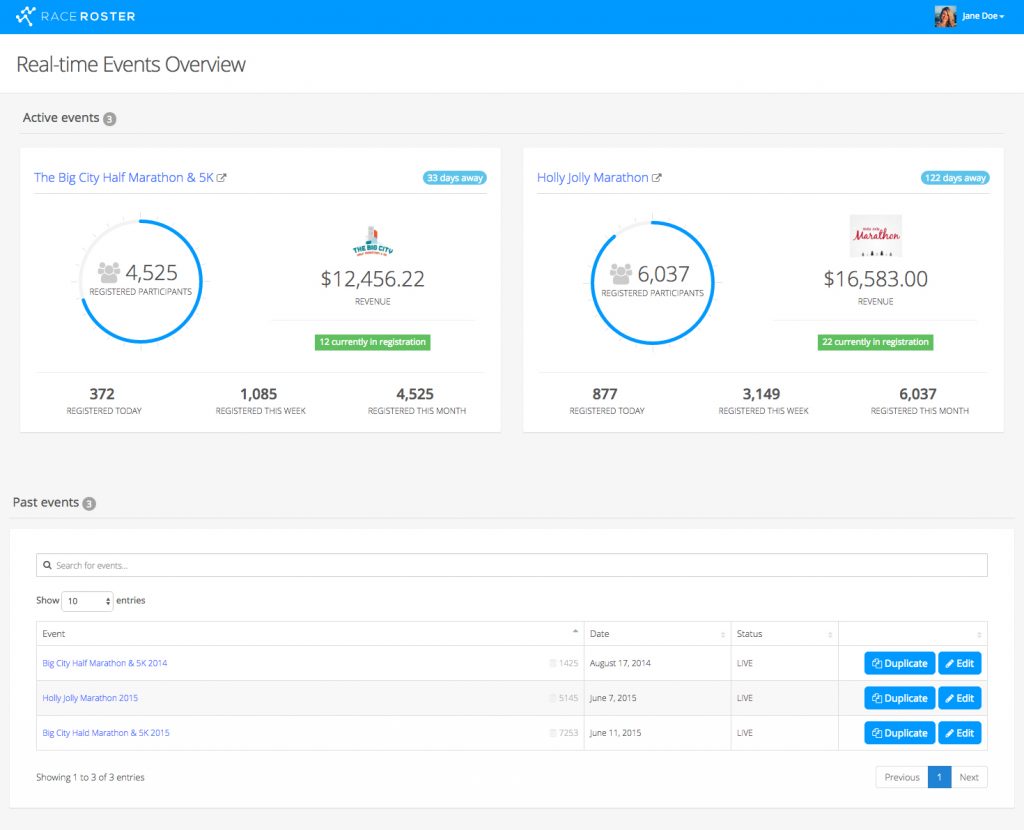This screenshot has height=830, width=1024.
Task: Click The Big City event logo
Action: pyautogui.click(x=372, y=241)
